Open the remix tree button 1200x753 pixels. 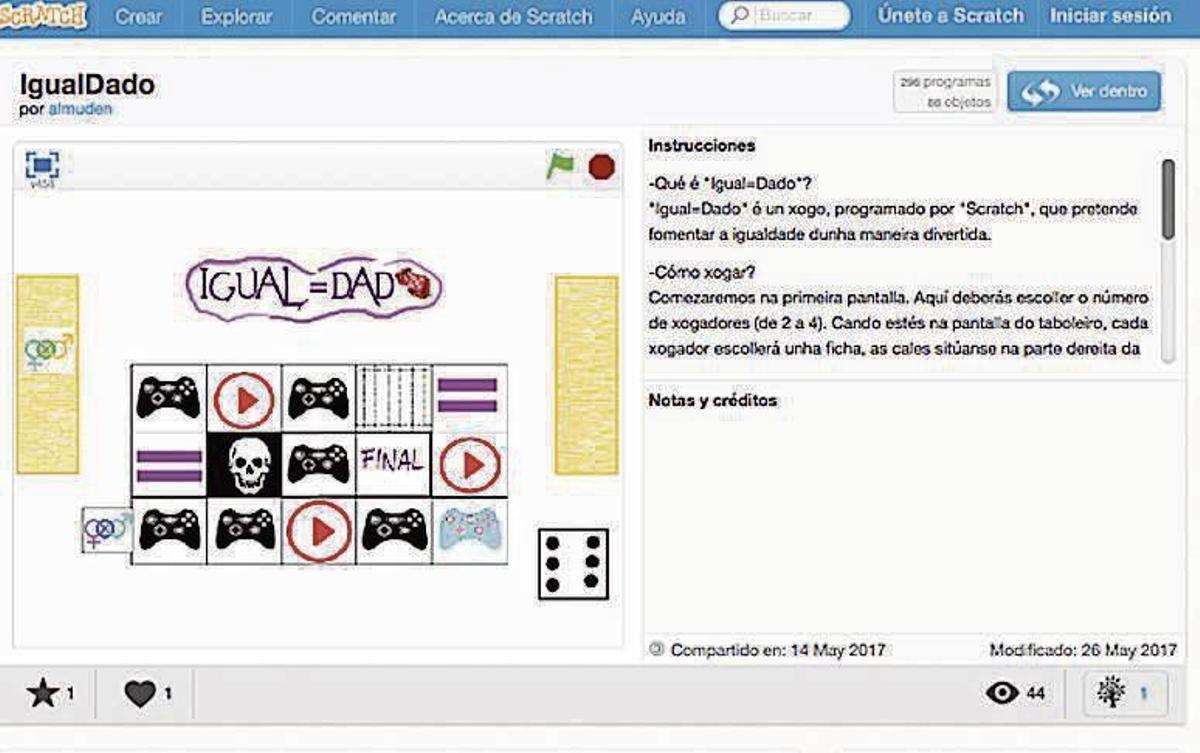pyautogui.click(x=1126, y=693)
